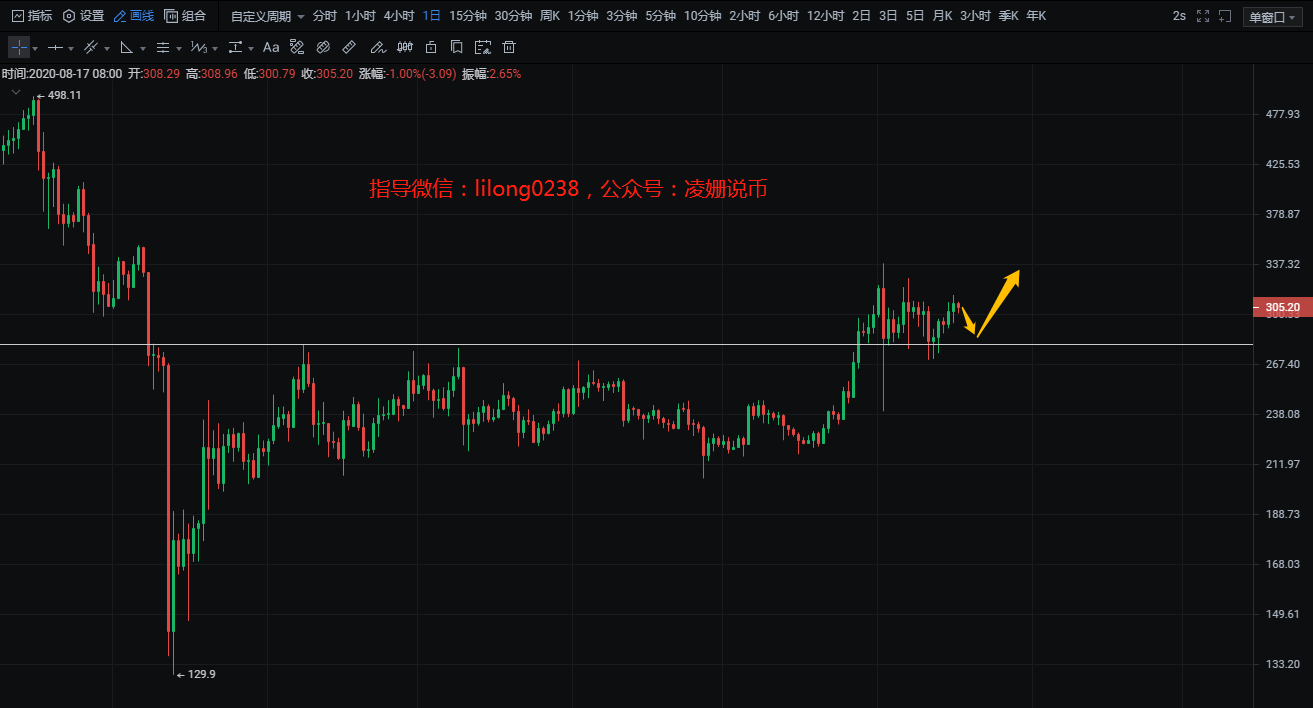Select the freehand brush drawing tool
1313x708 pixels.
coord(377,47)
